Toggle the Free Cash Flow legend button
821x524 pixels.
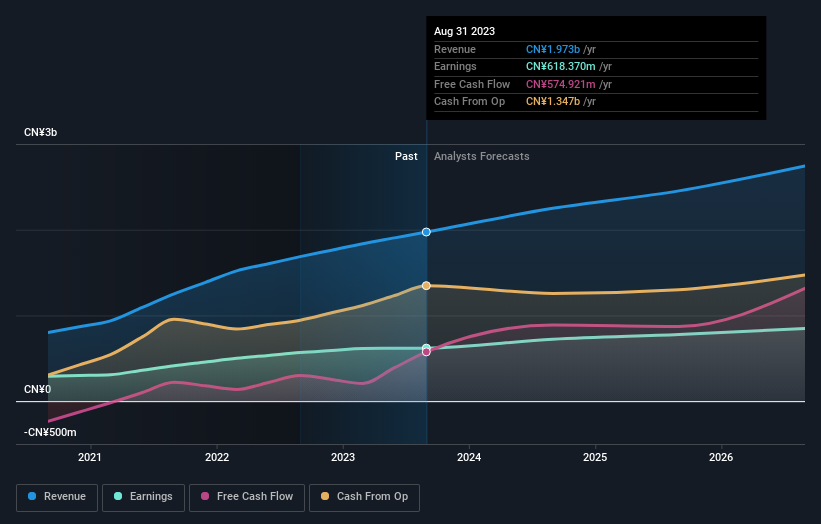247,497
